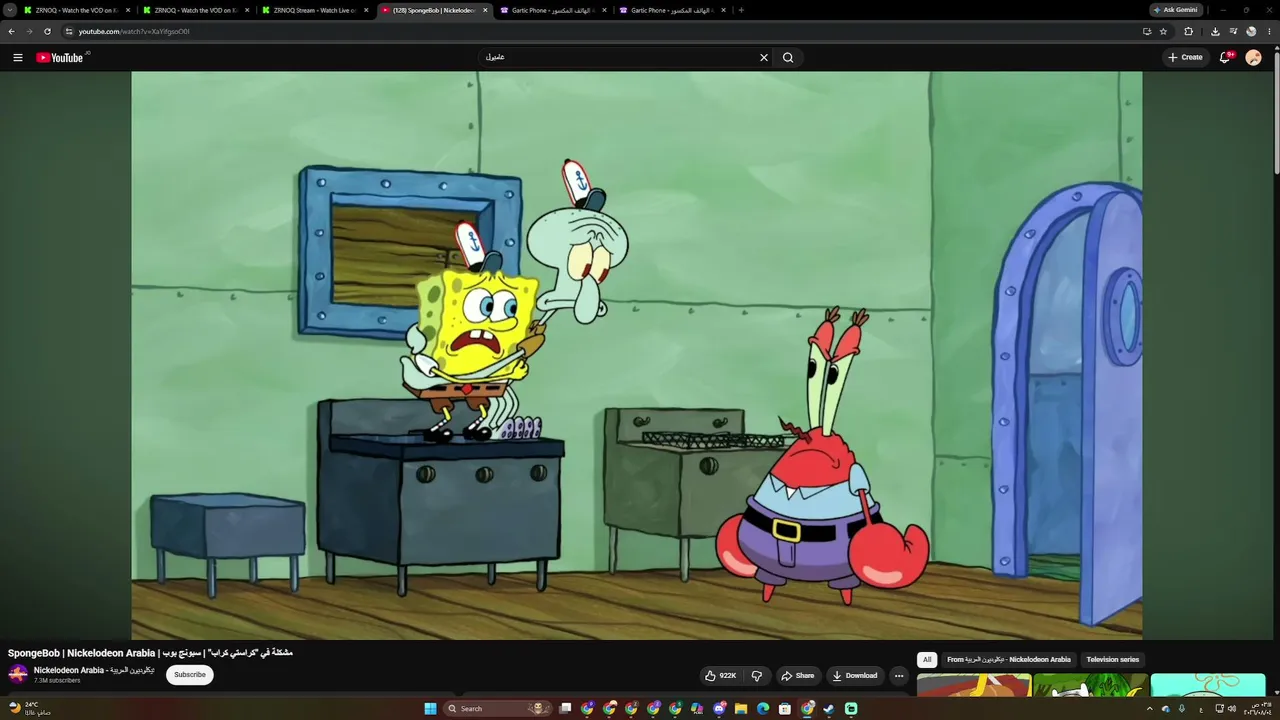
Task: Open the weather widget on the taskbar
Action: [x=28, y=709]
